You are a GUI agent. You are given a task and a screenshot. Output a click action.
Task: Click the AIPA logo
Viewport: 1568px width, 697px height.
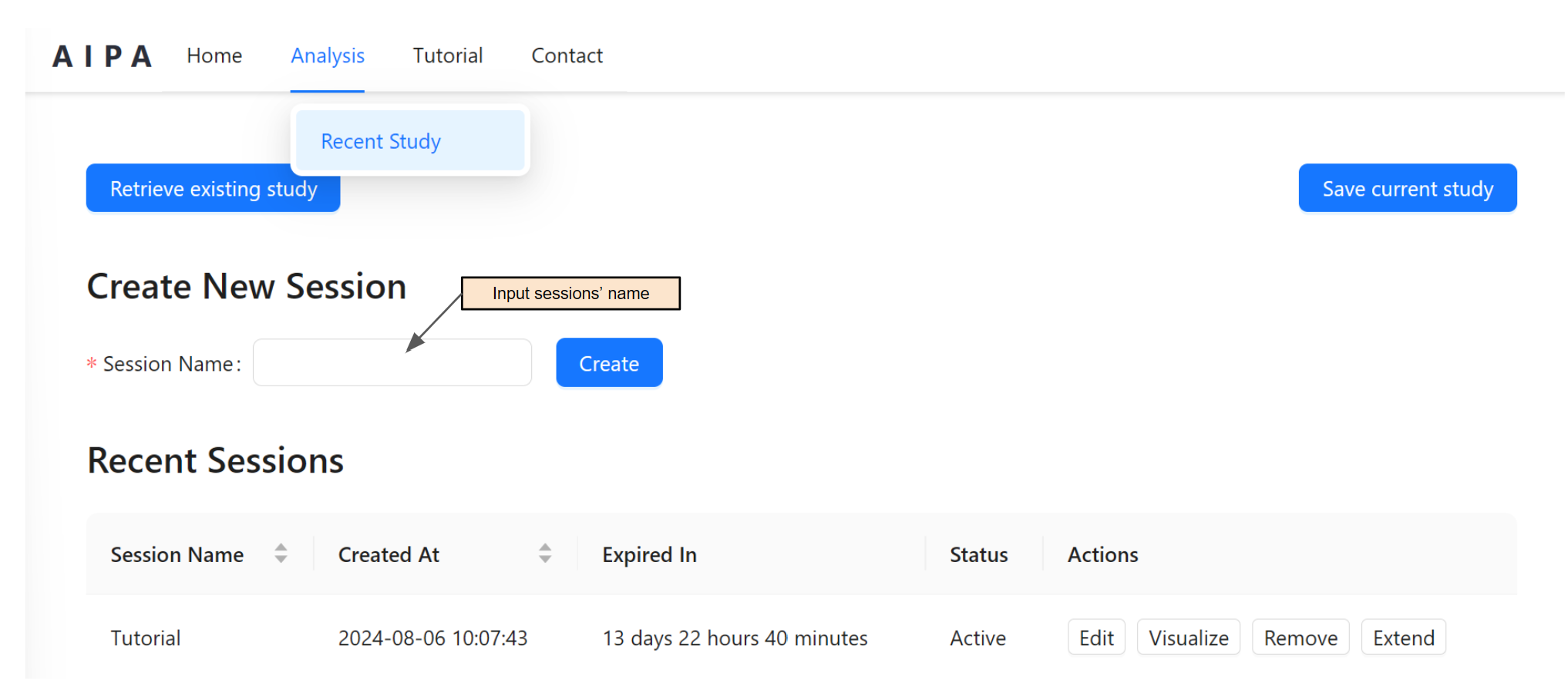pyautogui.click(x=102, y=56)
